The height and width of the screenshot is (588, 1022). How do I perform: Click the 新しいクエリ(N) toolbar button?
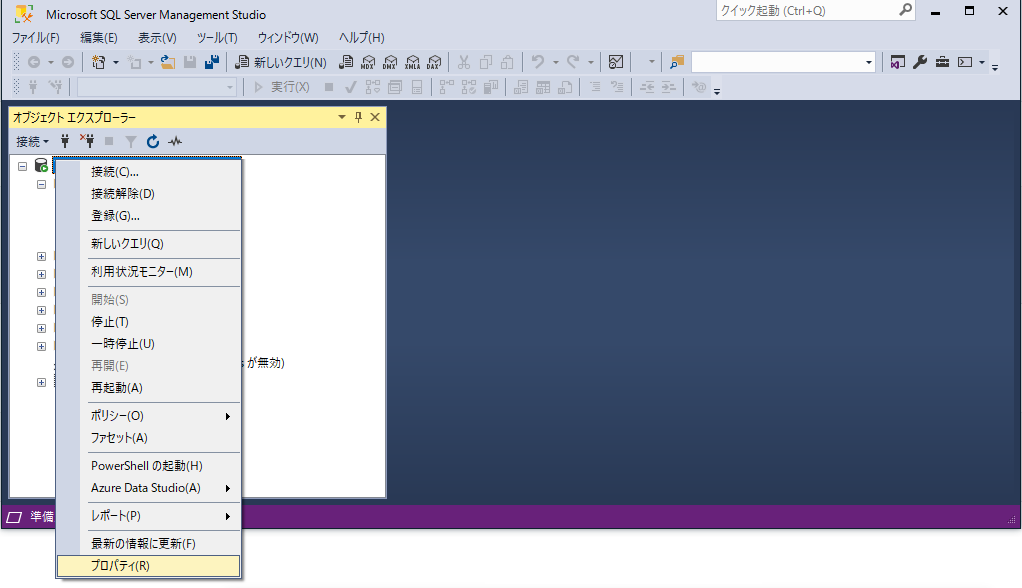pos(281,63)
